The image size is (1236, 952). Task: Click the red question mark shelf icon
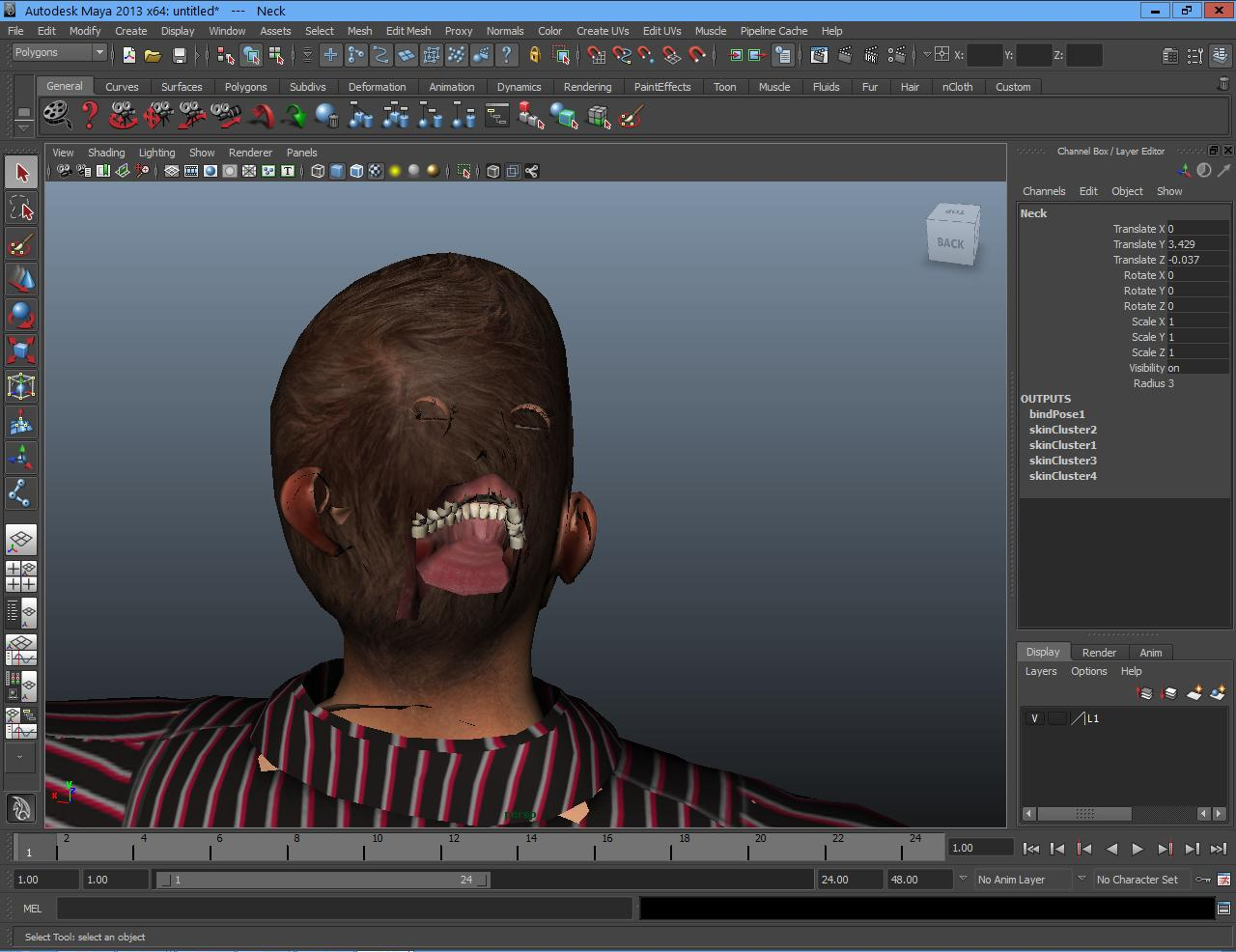coord(90,117)
